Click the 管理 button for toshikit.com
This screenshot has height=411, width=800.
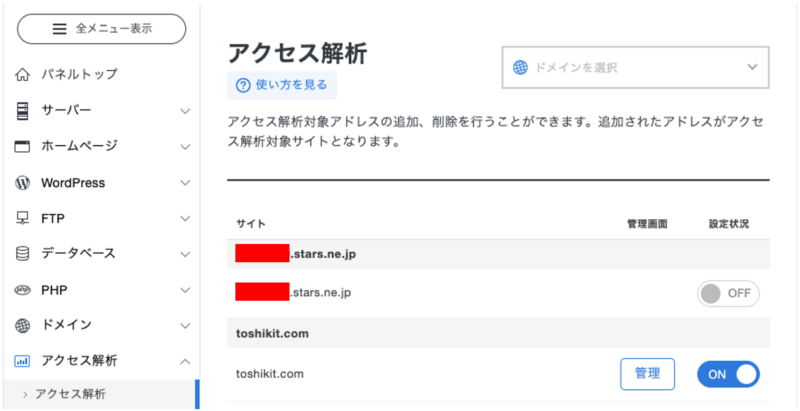click(x=647, y=374)
